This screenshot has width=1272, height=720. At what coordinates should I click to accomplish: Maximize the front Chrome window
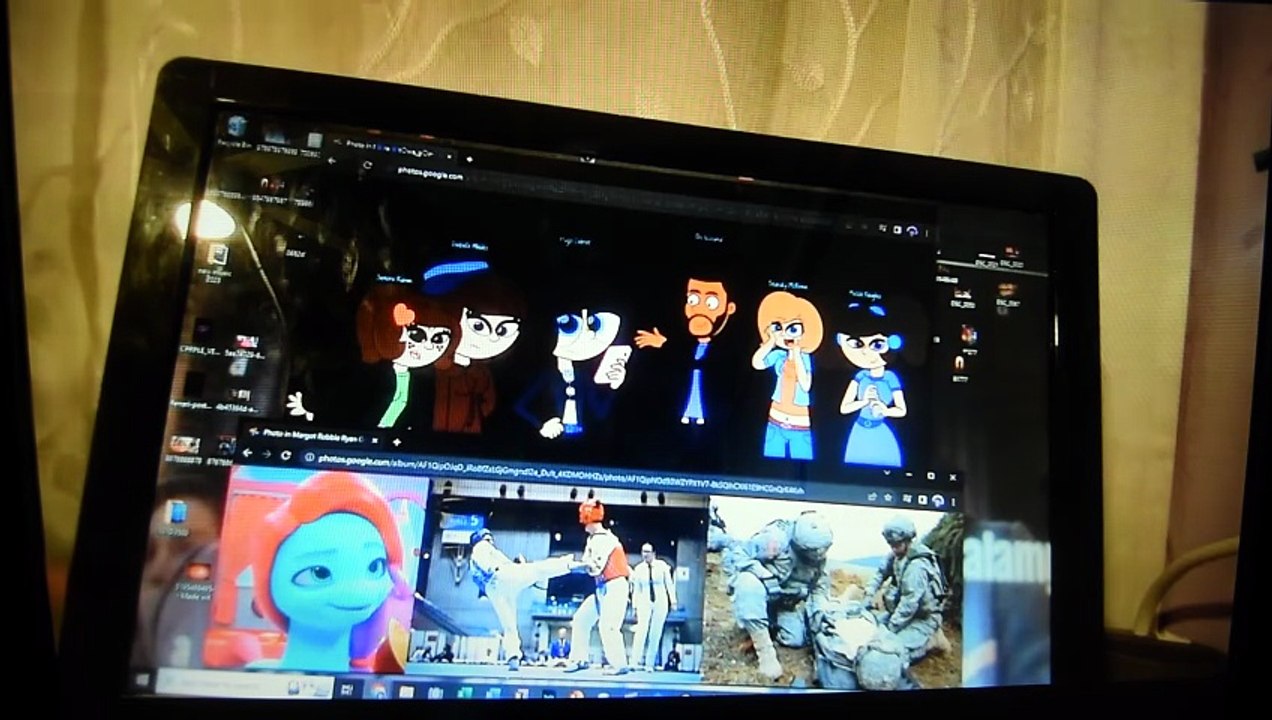point(931,476)
